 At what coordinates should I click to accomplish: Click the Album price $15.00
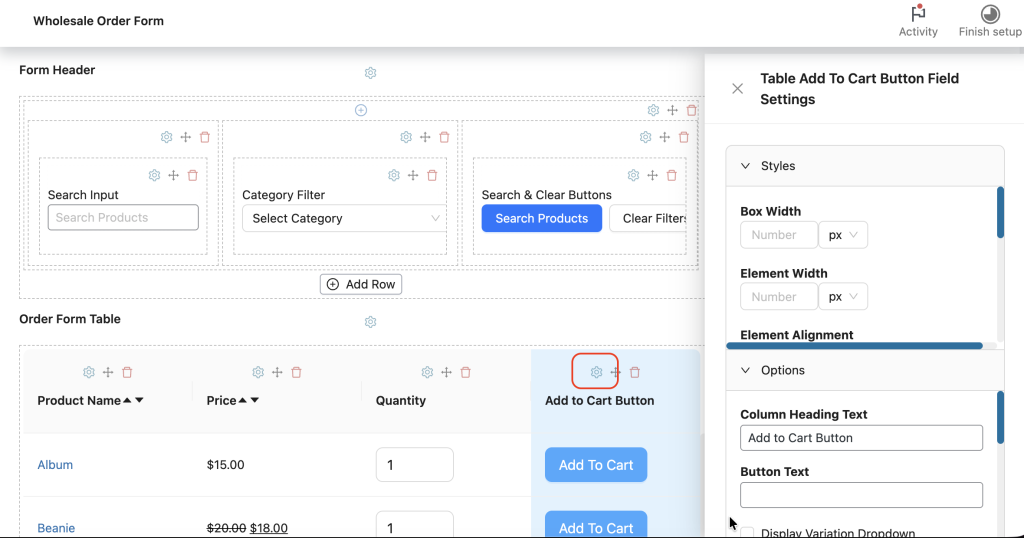coord(225,465)
